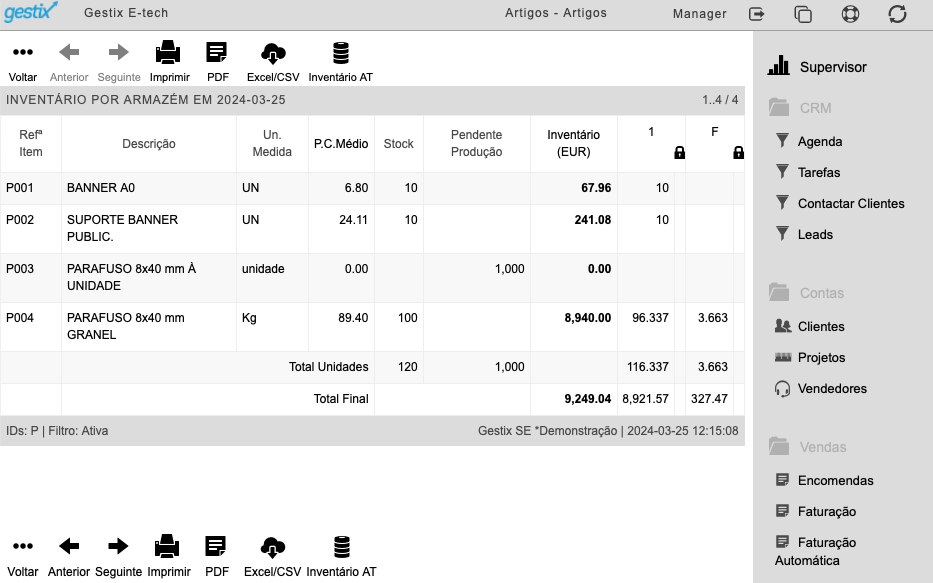Click item reference P001
The height and width of the screenshot is (583, 933).
pyautogui.click(x=20, y=188)
